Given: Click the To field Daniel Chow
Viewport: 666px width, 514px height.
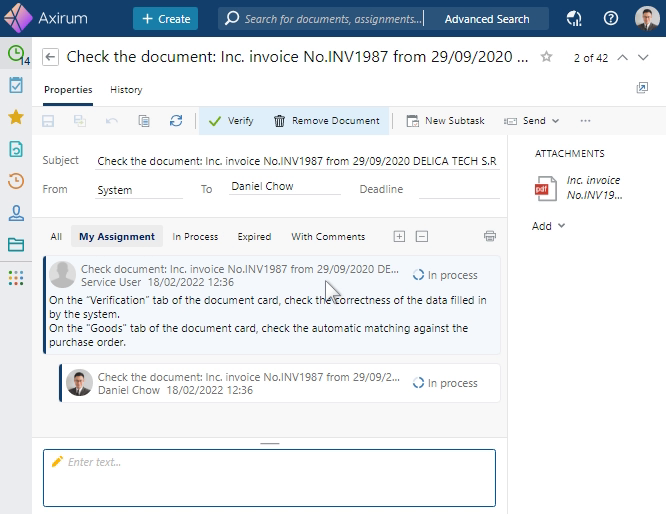Looking at the screenshot, I should coord(285,186).
